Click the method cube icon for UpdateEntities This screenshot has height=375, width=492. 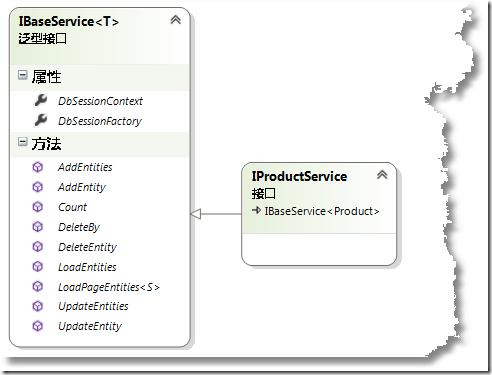pos(38,306)
